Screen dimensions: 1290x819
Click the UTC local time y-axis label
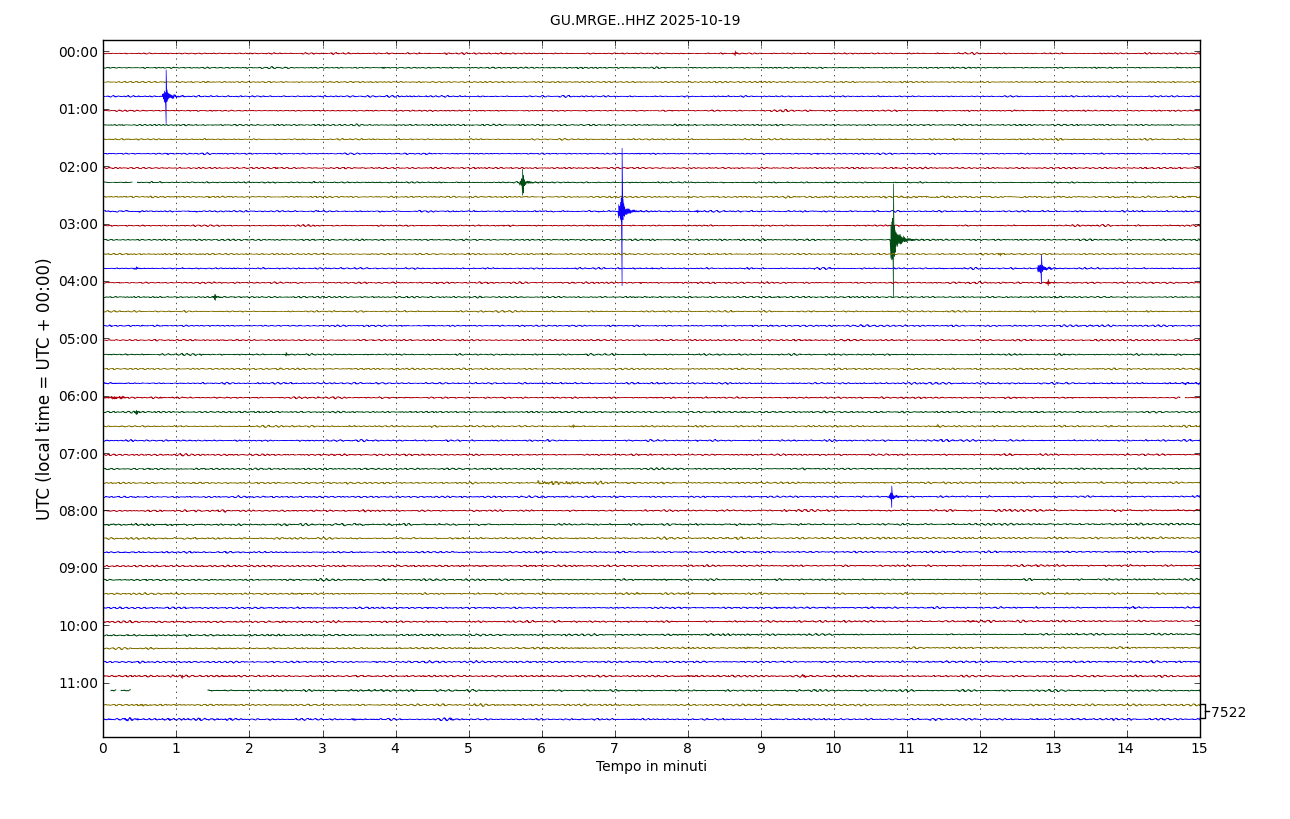(x=44, y=389)
